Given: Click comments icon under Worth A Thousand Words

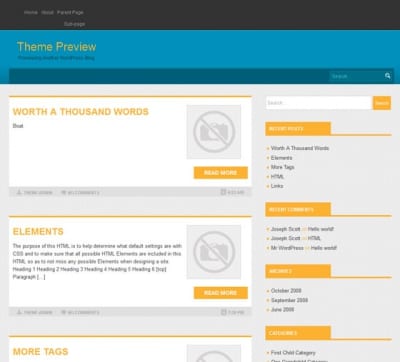Looking at the screenshot, I should (x=63, y=192).
